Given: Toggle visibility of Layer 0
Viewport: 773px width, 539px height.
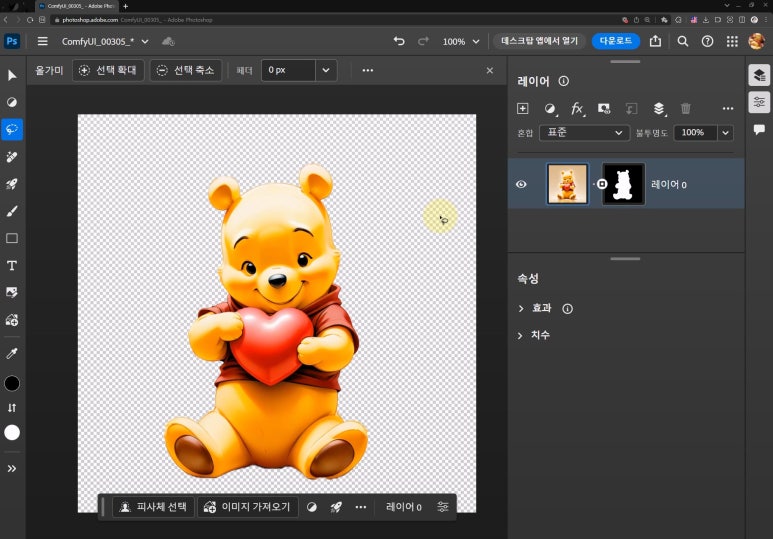Looking at the screenshot, I should (x=521, y=184).
